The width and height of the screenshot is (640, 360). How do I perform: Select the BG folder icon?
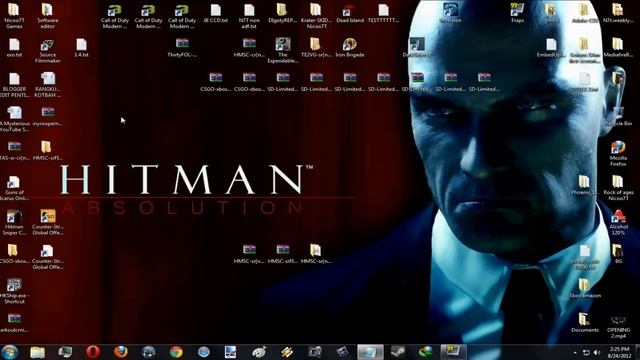618,254
